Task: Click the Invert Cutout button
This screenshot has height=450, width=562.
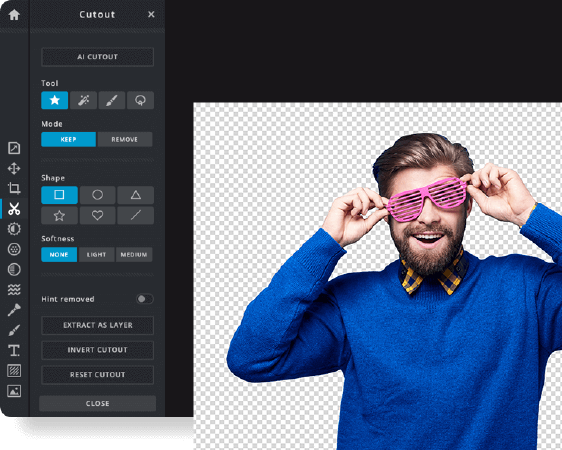Action: coord(97,350)
